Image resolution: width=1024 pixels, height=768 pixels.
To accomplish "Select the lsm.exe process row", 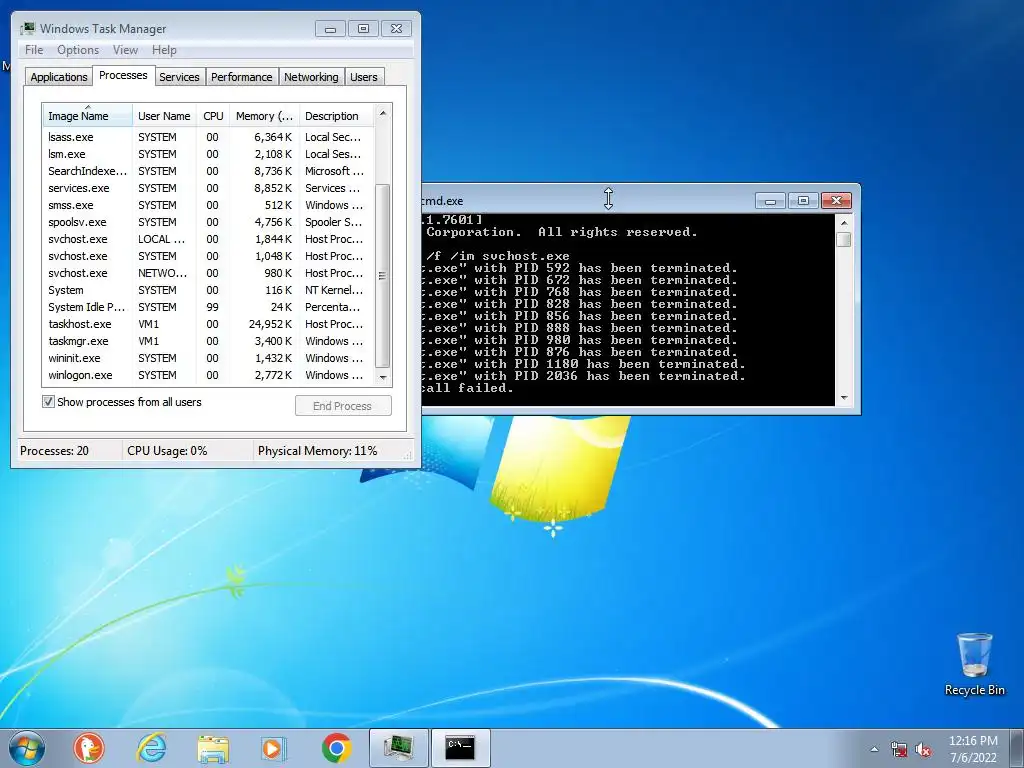I will (208, 154).
